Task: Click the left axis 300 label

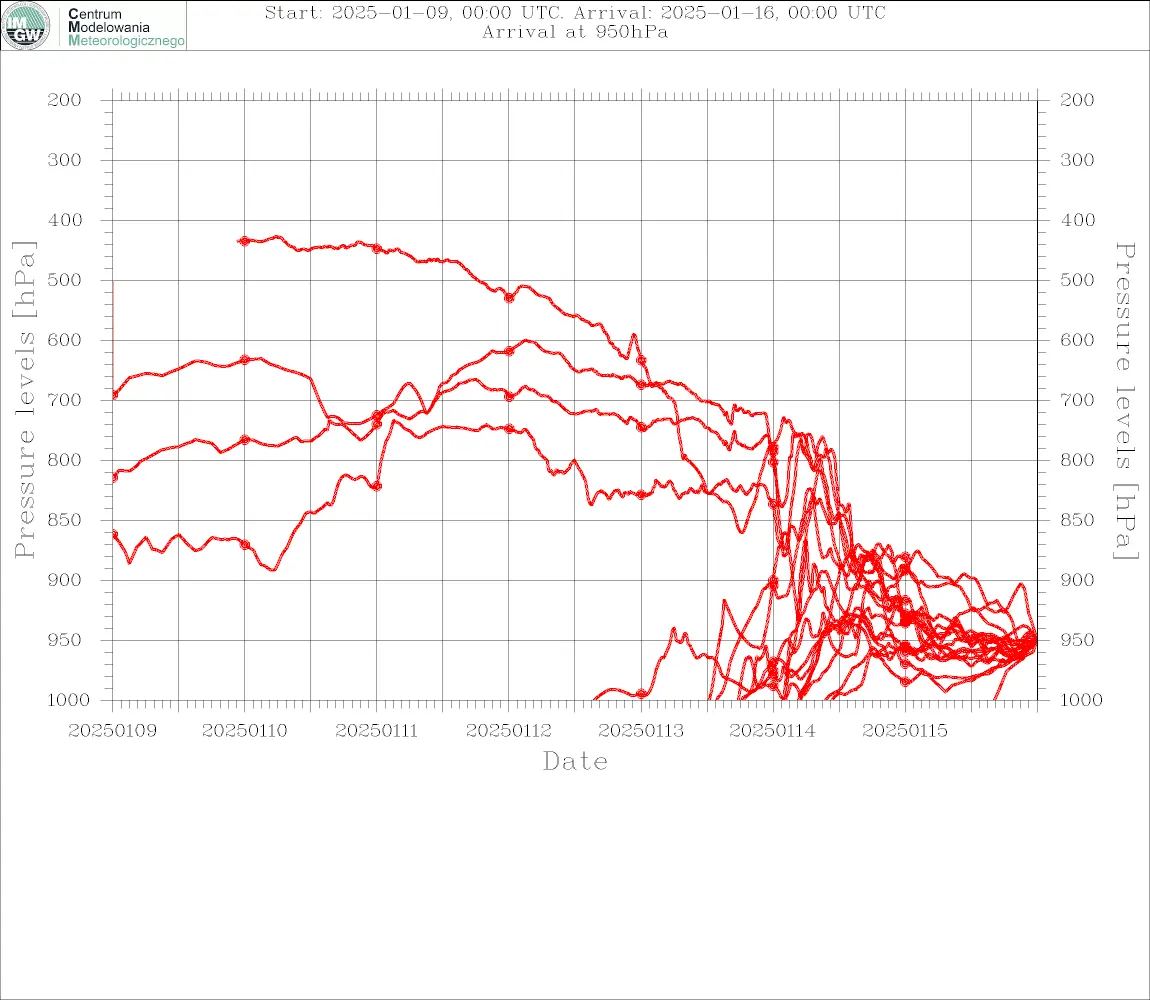Action: click(65, 160)
